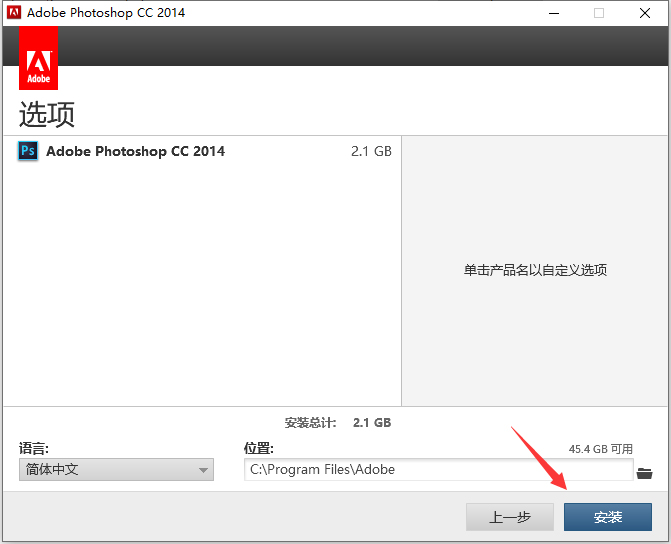Click the 安装总计 total label
Screen dimensions: 671x544
[311, 423]
